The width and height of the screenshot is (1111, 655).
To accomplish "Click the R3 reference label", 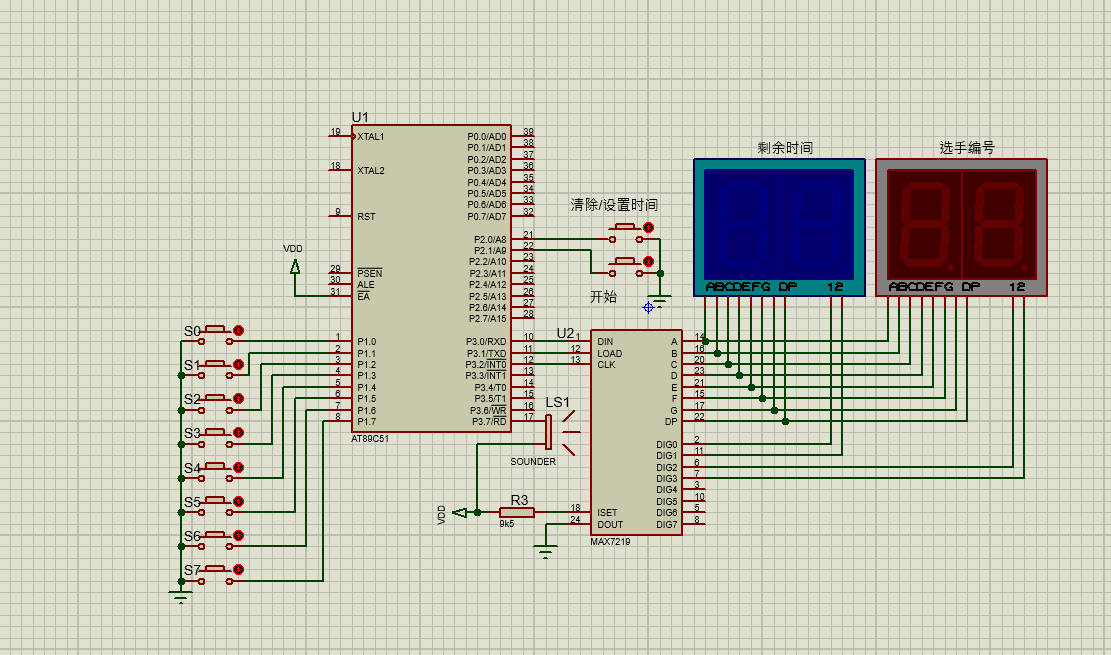I will pos(519,500).
